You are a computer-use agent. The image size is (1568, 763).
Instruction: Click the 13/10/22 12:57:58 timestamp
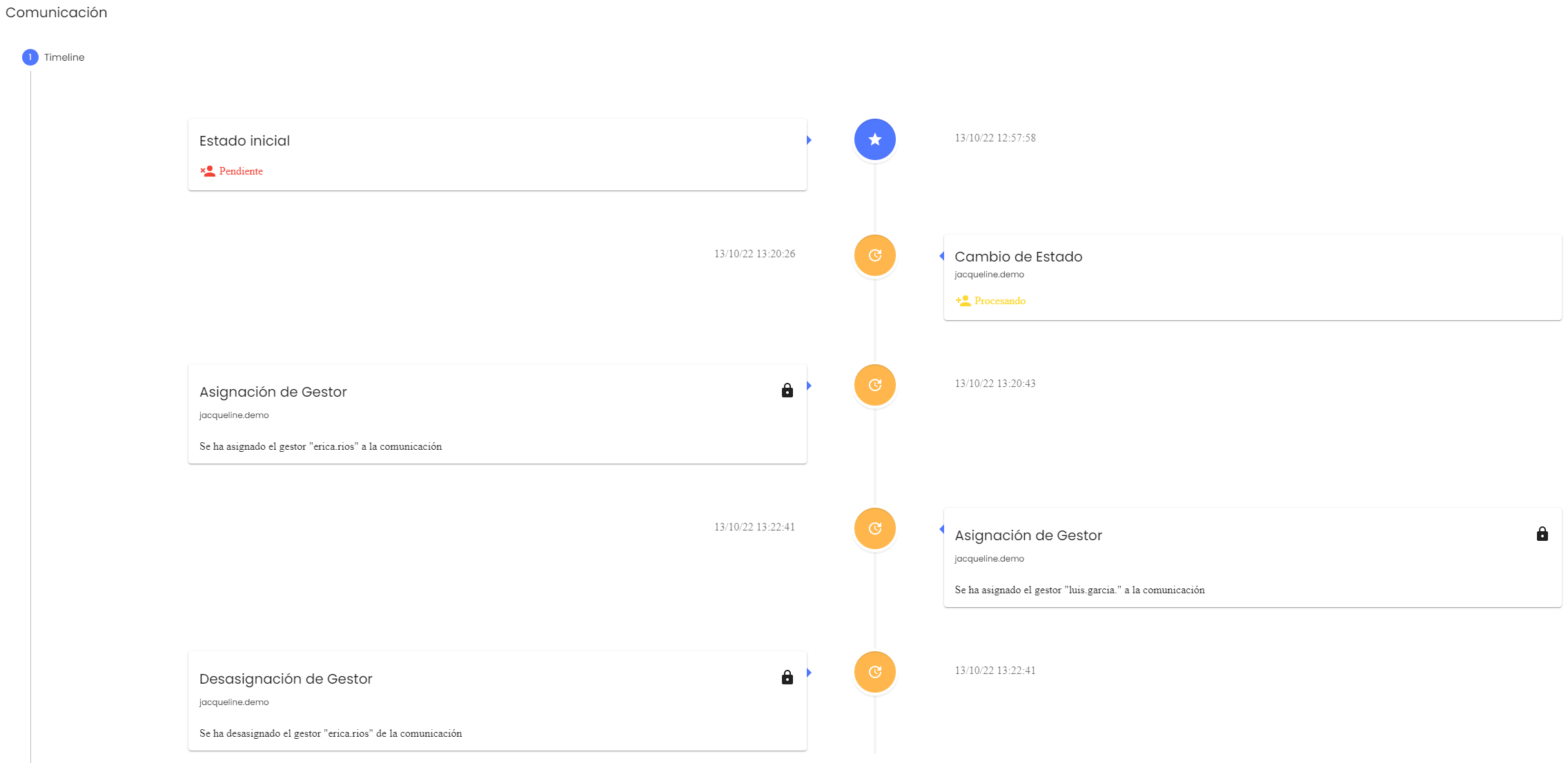pos(994,138)
